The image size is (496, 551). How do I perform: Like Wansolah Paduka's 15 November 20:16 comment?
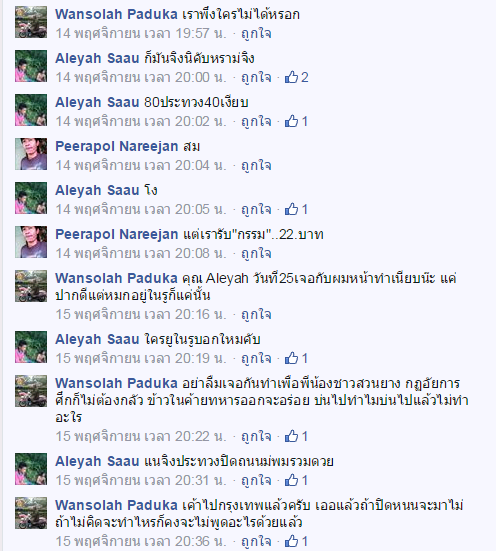256,314
